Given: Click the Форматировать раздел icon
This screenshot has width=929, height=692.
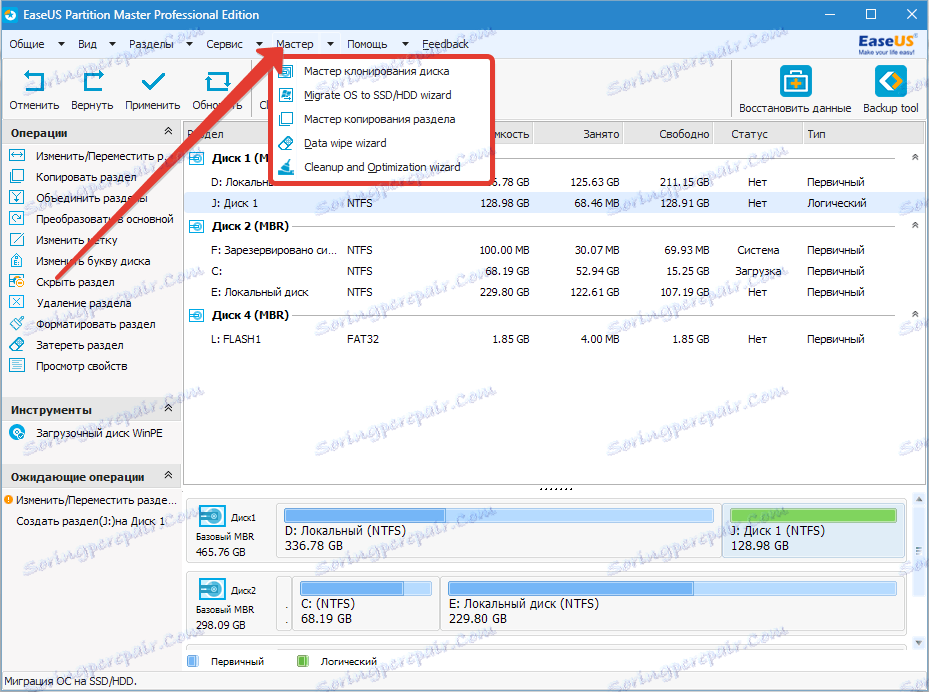Looking at the screenshot, I should tap(17, 324).
